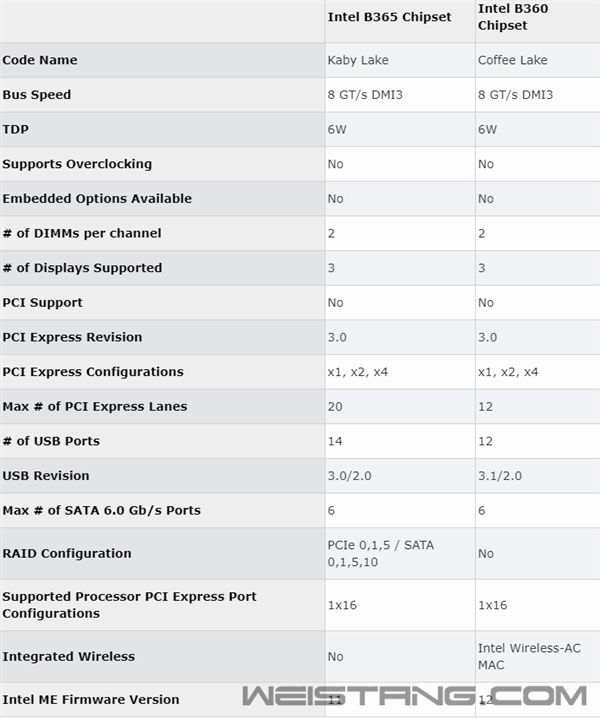600x719 pixels.
Task: Click the Kaby Lake cell
Action: pyautogui.click(x=358, y=60)
